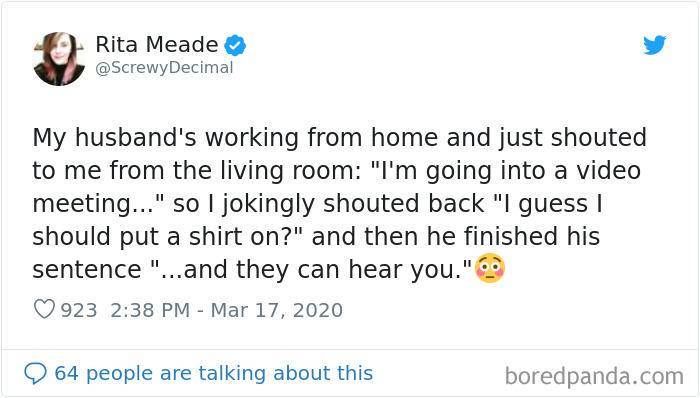The image size is (700, 398).
Task: View 64 people are talking about this
Action: [213, 373]
